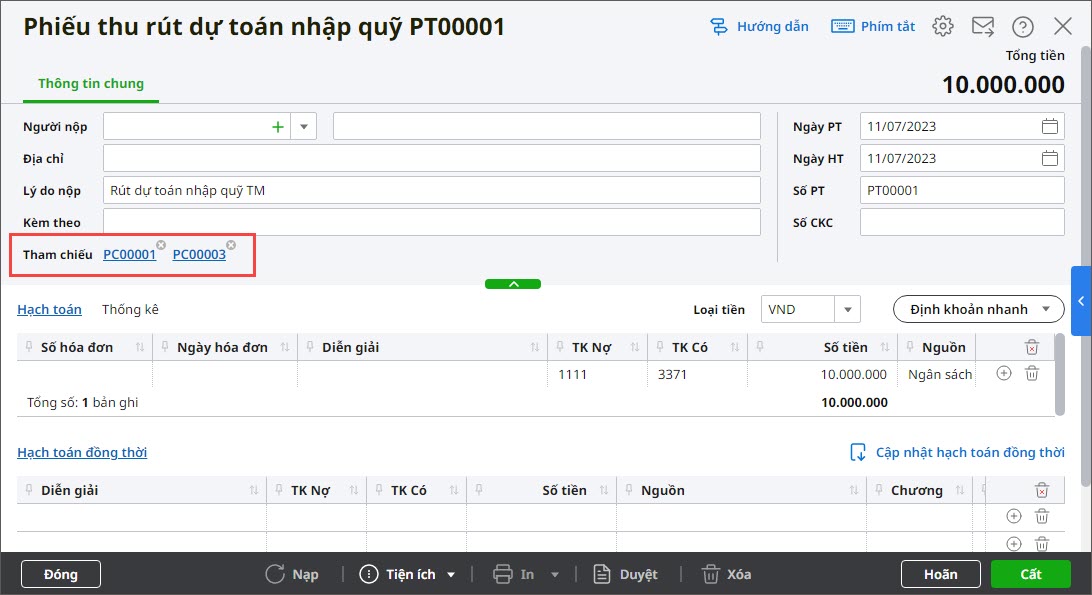Screen dimensions: 1092x595
Task: Open Phím tắt keyboard shortcuts
Action: (873, 26)
